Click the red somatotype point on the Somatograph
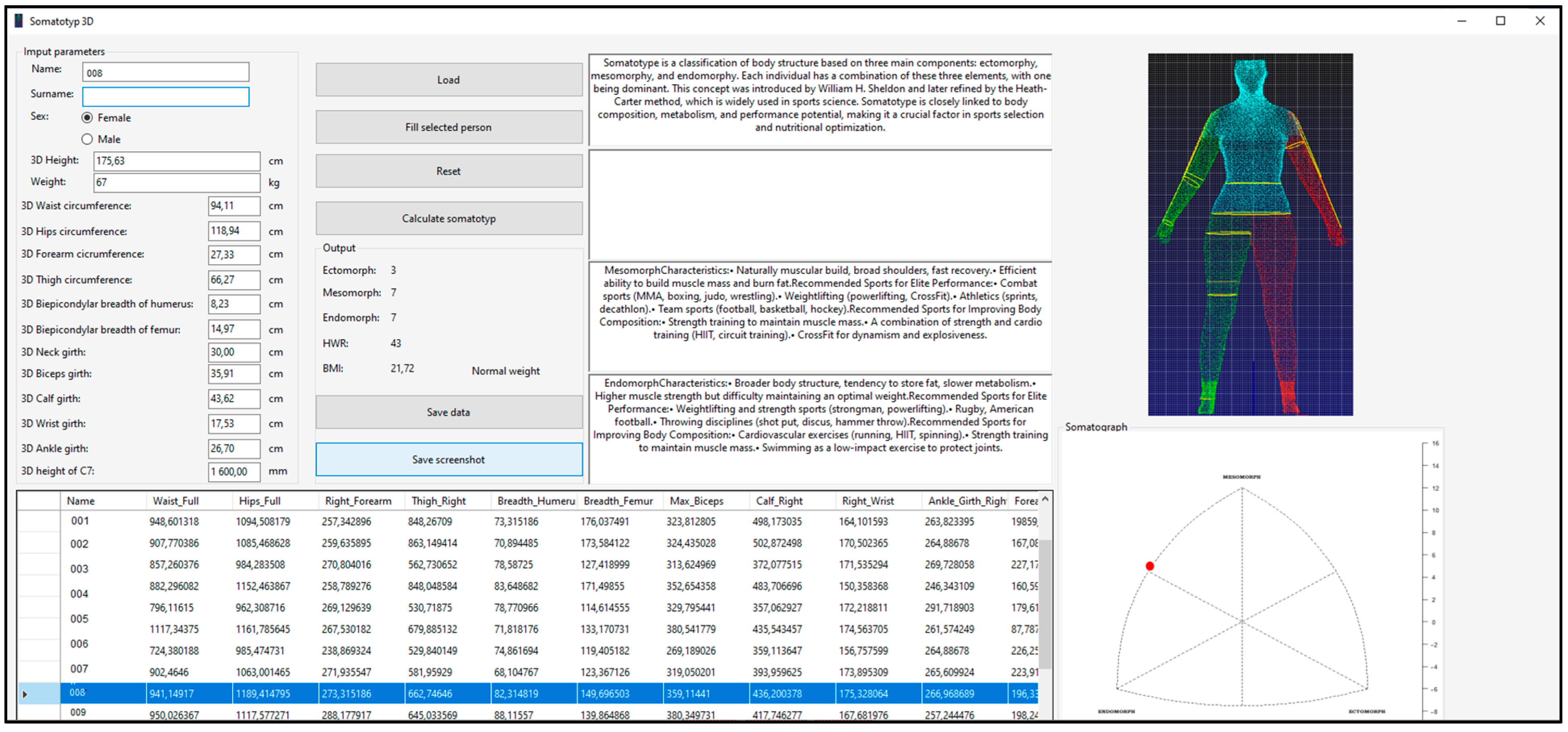The image size is (1568, 732). coord(1149,567)
